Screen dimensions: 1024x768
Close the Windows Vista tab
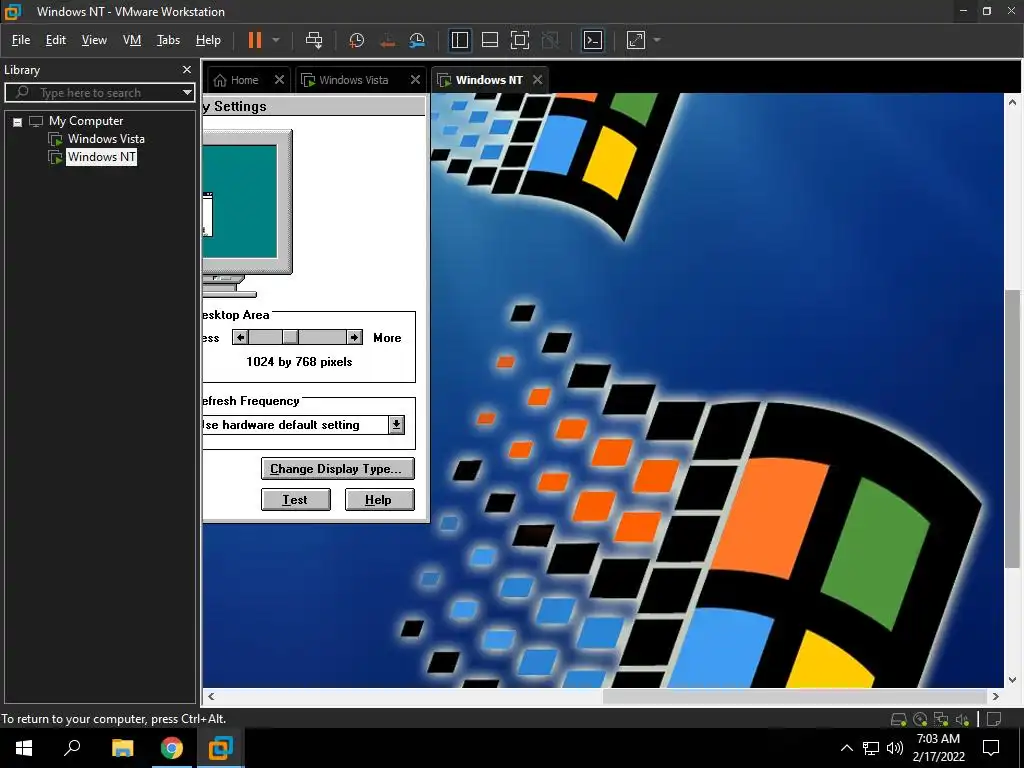tap(415, 80)
